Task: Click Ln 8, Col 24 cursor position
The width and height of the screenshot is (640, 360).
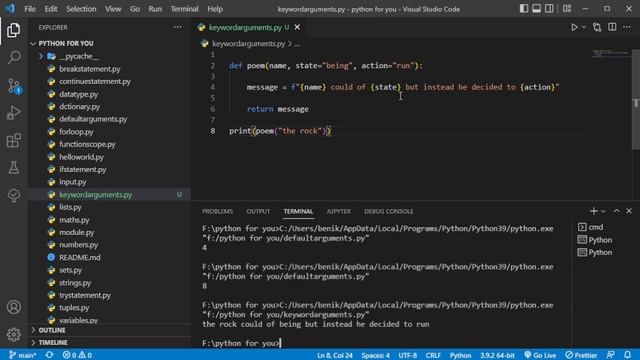Action: pos(335,355)
